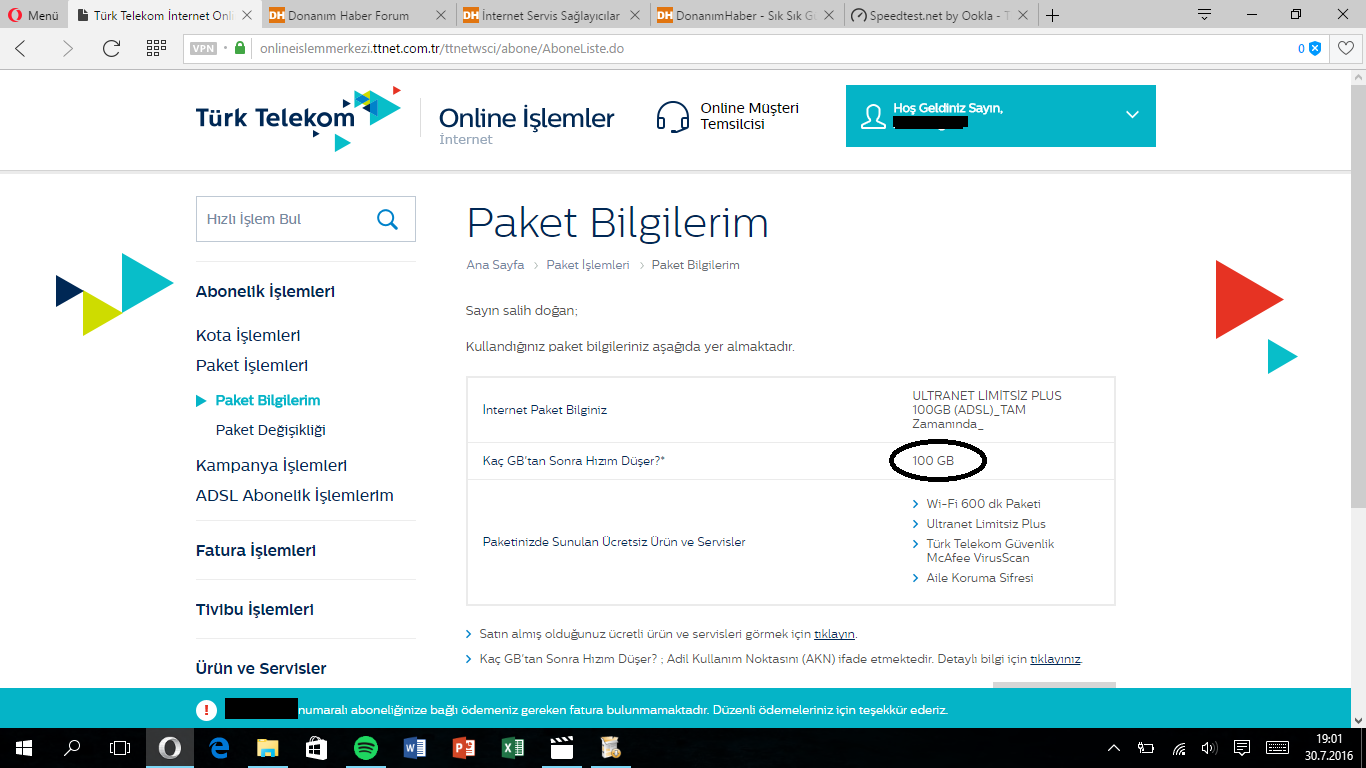Open Kampanya İşlemleri in sidebar
This screenshot has width=1366, height=768.
pos(271,466)
